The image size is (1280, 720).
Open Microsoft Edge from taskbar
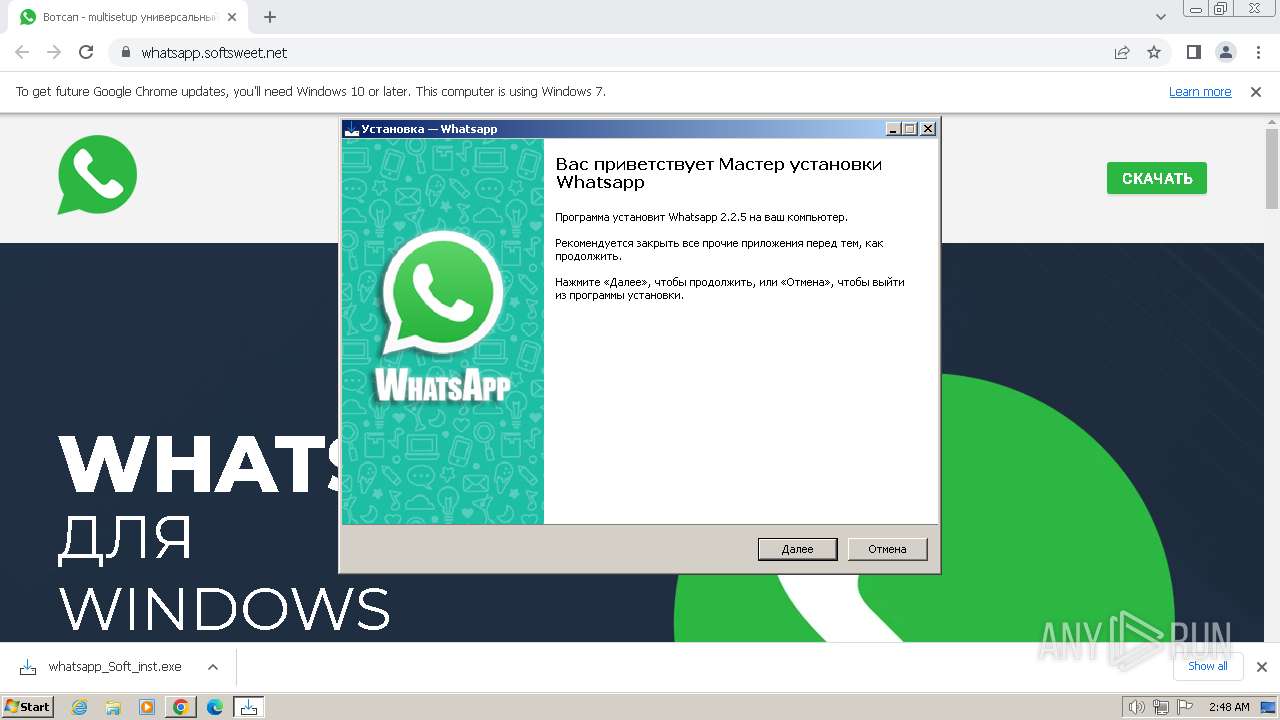[x=215, y=707]
